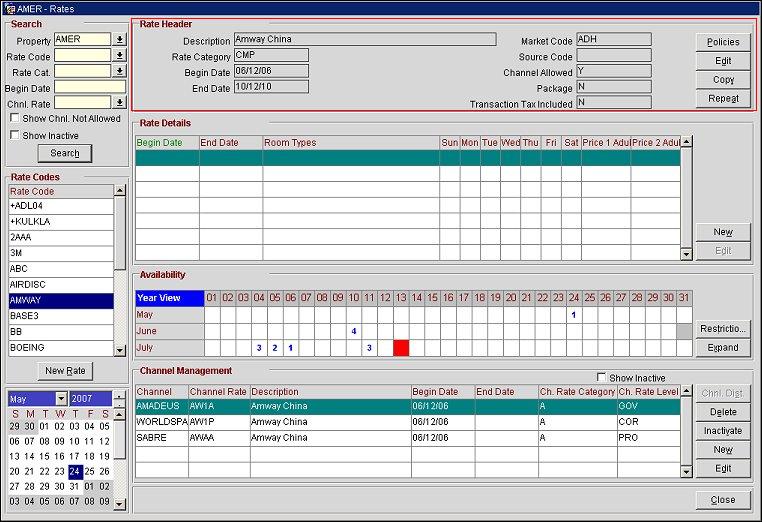Expand the calendar month dropdown

(x=61, y=398)
